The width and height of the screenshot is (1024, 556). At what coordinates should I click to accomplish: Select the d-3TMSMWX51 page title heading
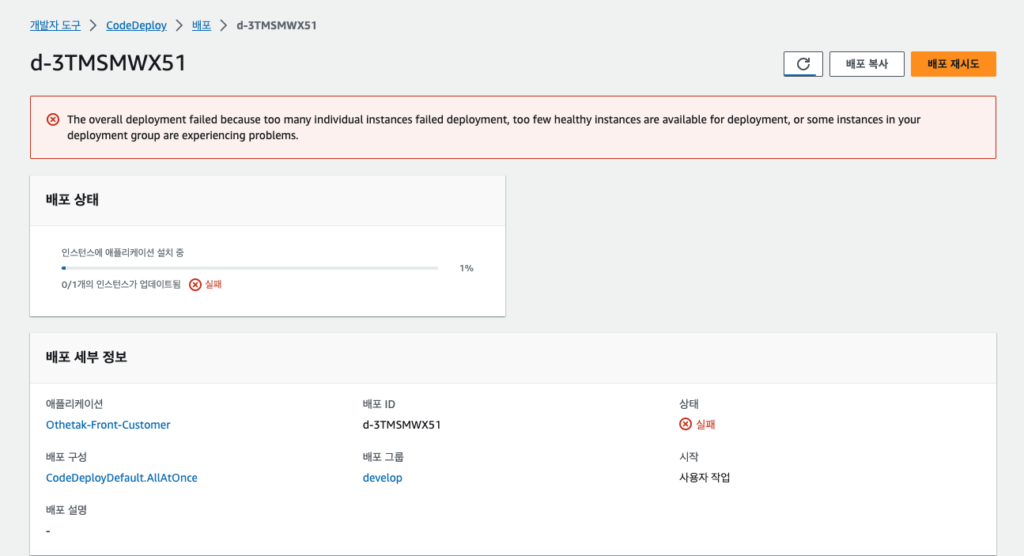108,63
